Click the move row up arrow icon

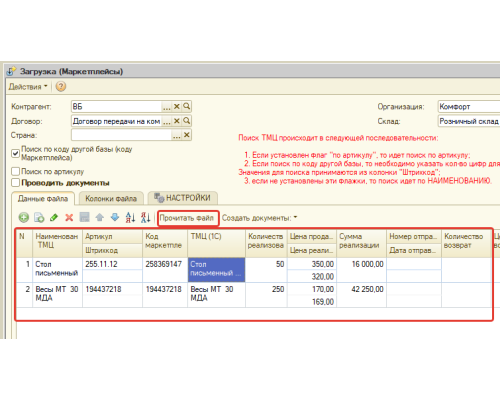pos(99,218)
